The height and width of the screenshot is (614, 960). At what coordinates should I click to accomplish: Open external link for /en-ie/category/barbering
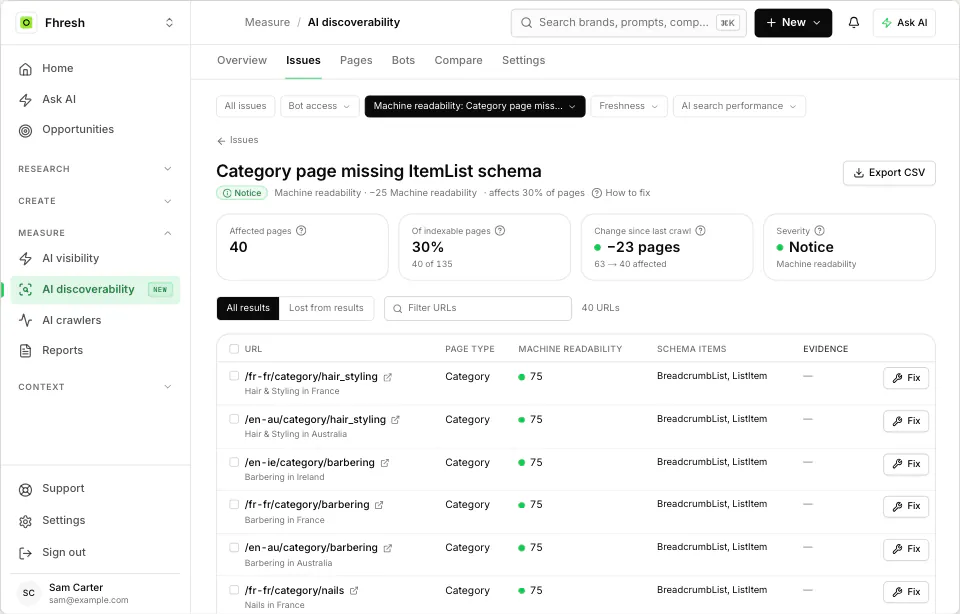tap(384, 463)
